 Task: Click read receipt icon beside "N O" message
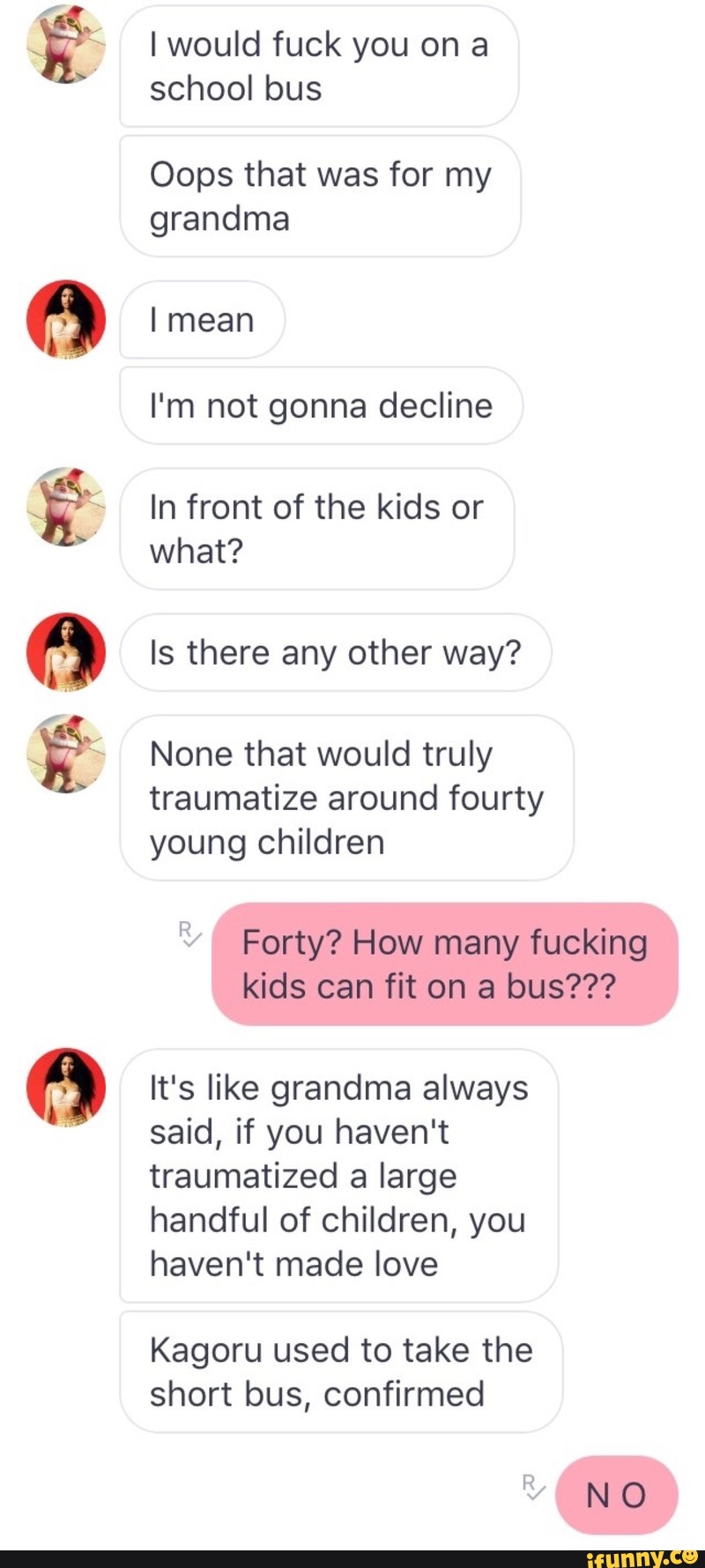click(x=533, y=1488)
